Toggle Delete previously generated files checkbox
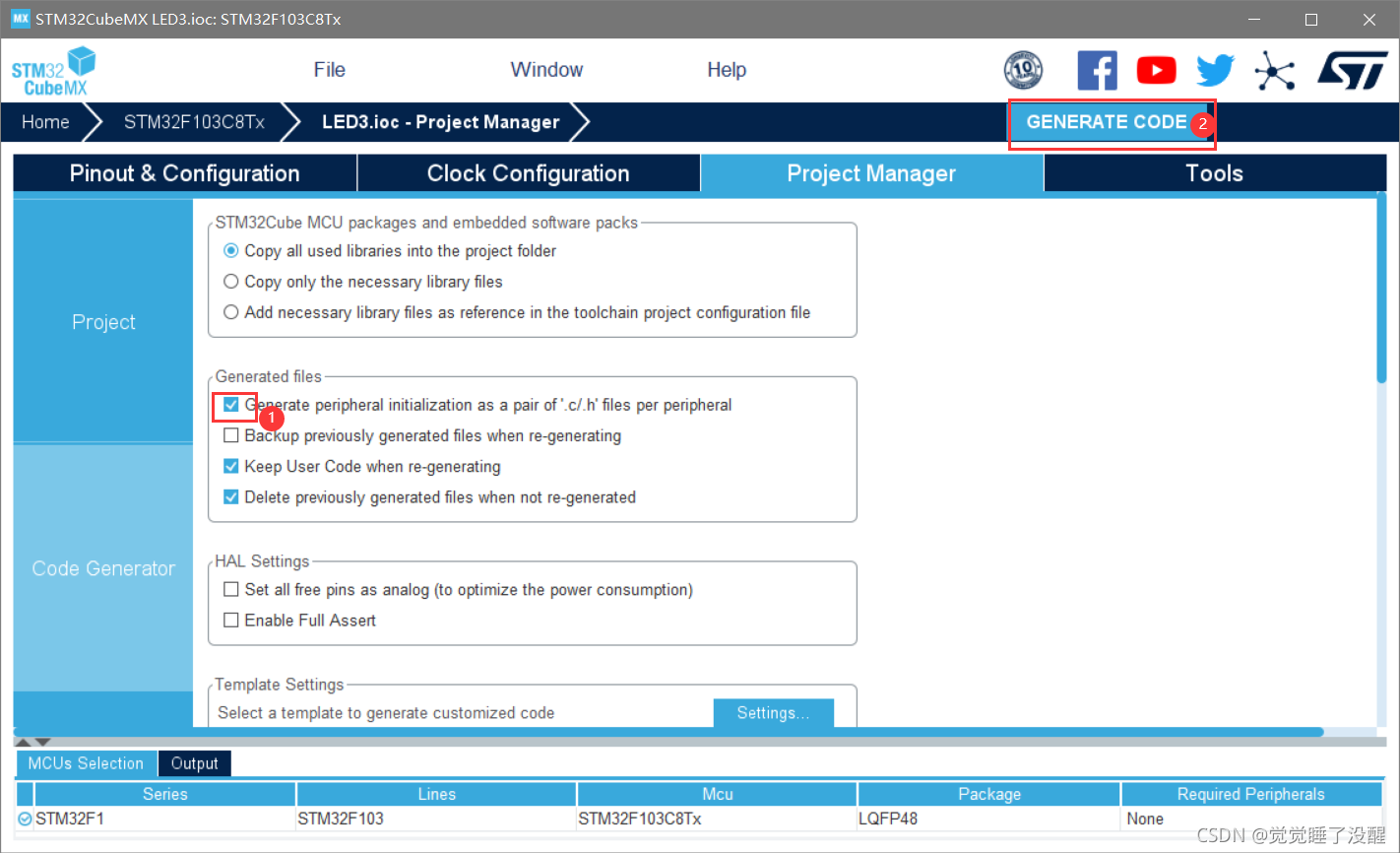Viewport: 1400px width, 853px height. click(230, 497)
